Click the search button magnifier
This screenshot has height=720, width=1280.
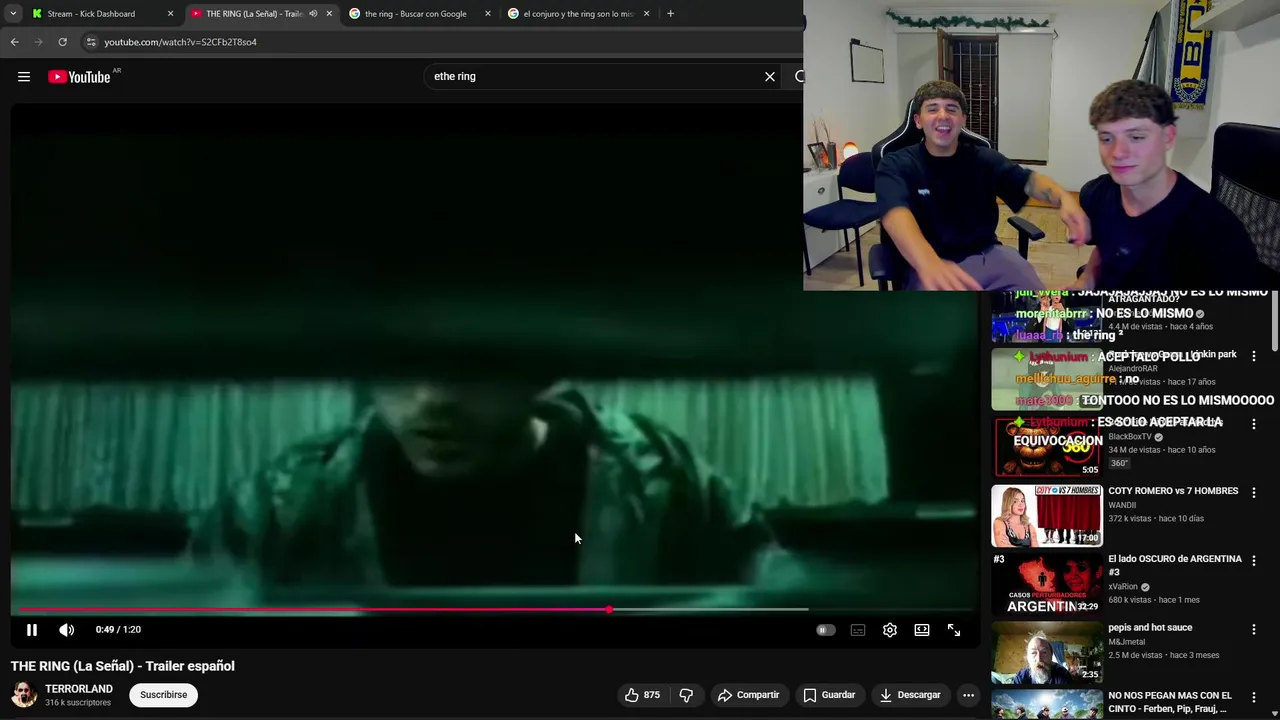click(x=799, y=76)
